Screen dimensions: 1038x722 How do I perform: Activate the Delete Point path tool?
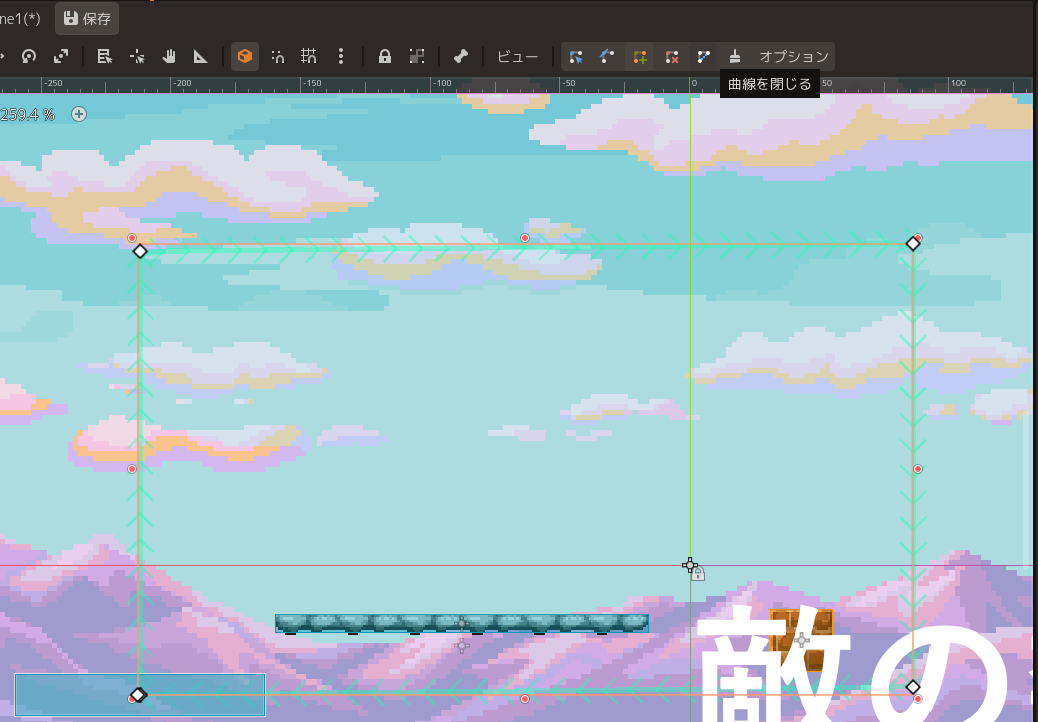pyautogui.click(x=672, y=56)
